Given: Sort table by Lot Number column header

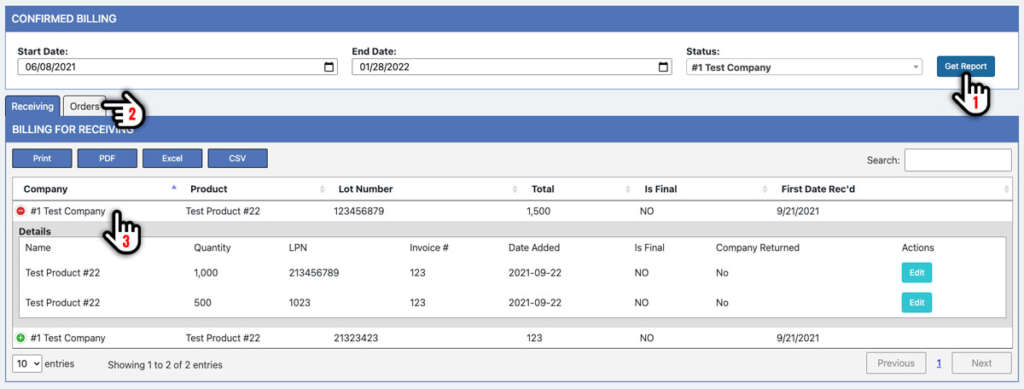Looking at the screenshot, I should (x=424, y=189).
